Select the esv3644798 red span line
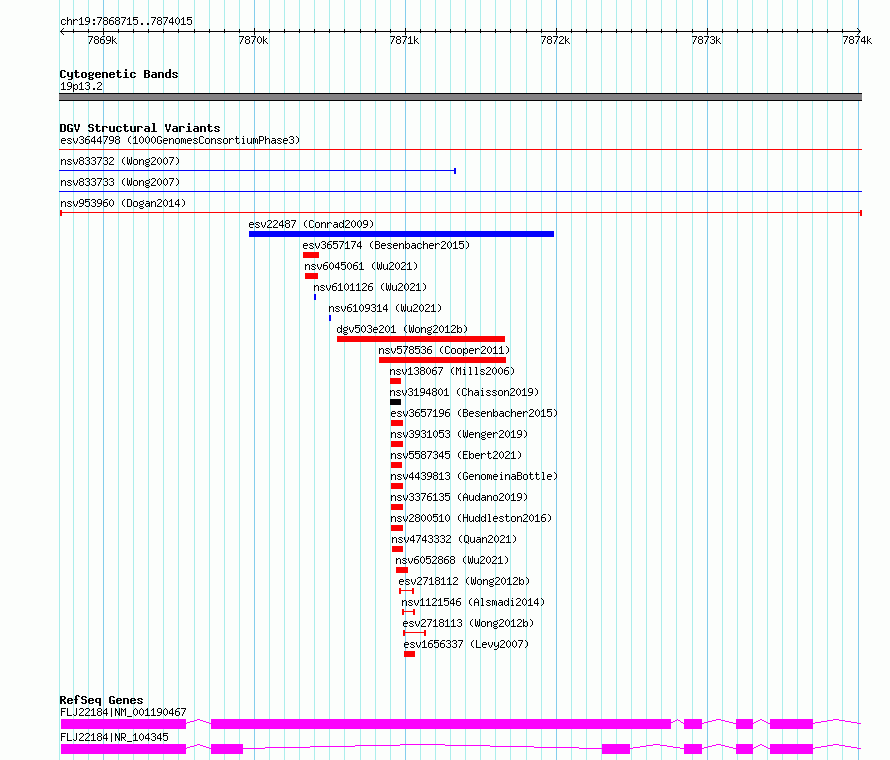Viewport: 890px width, 760px height. coord(460,150)
